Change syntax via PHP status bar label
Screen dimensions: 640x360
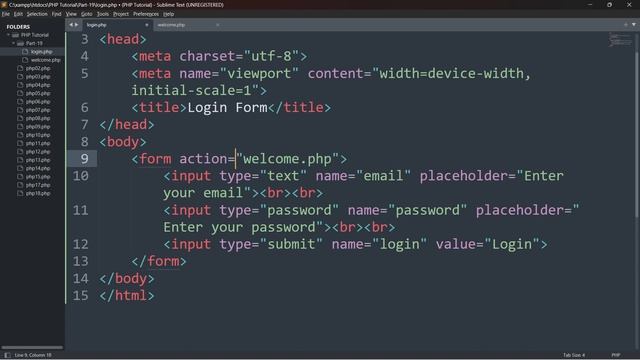(x=616, y=355)
